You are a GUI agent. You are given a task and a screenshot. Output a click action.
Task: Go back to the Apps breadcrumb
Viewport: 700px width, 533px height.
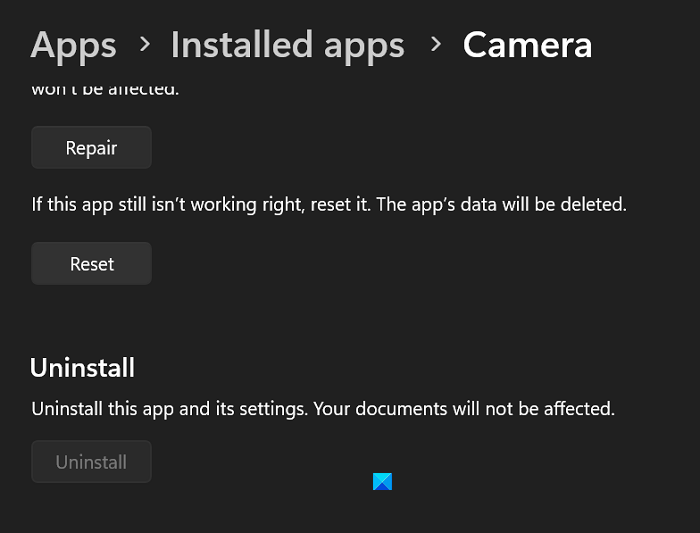click(x=73, y=45)
